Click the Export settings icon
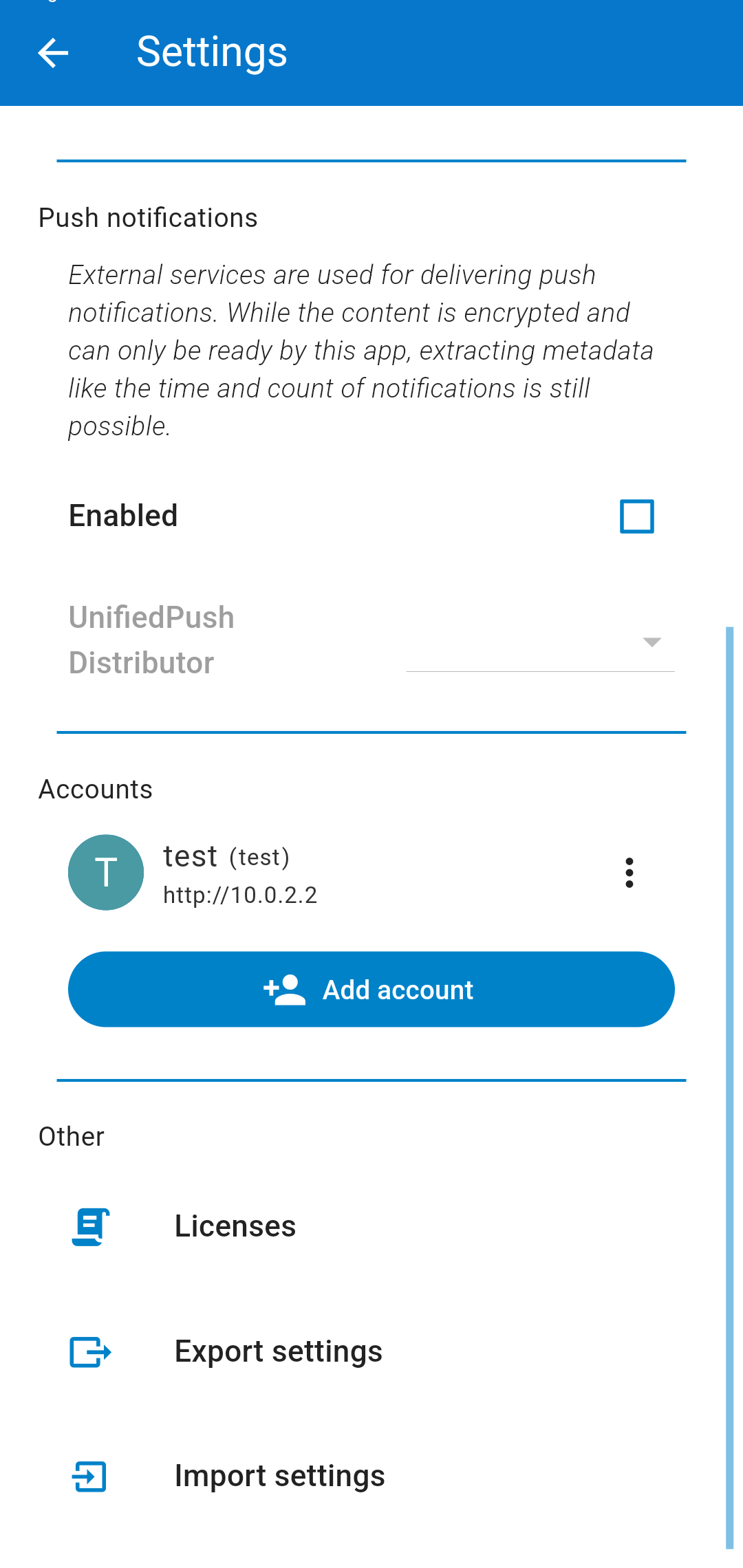Image resolution: width=743 pixels, height=1568 pixels. click(90, 1351)
